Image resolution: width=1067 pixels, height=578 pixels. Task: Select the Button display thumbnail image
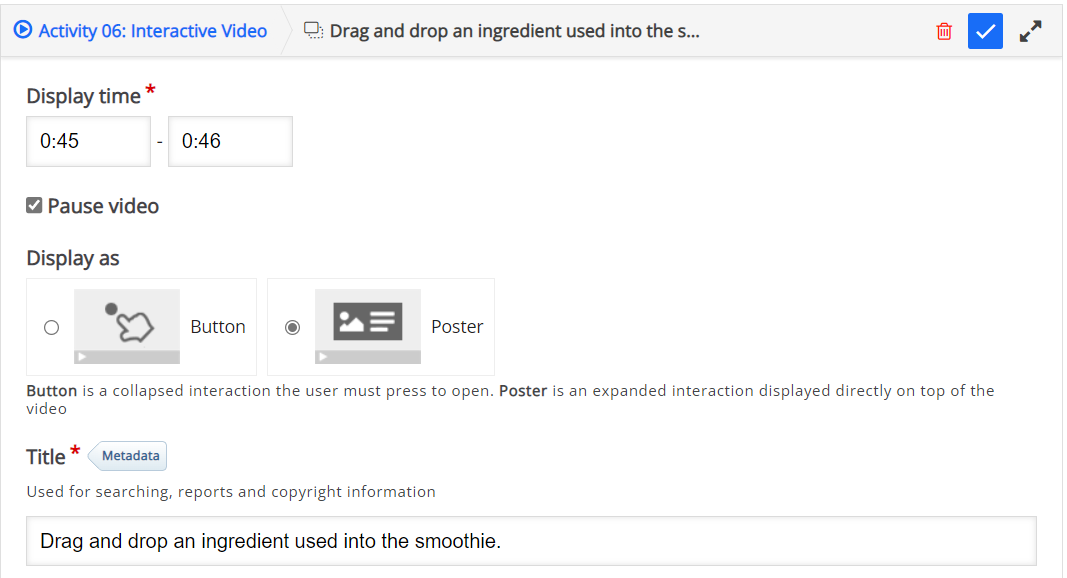coord(127,327)
